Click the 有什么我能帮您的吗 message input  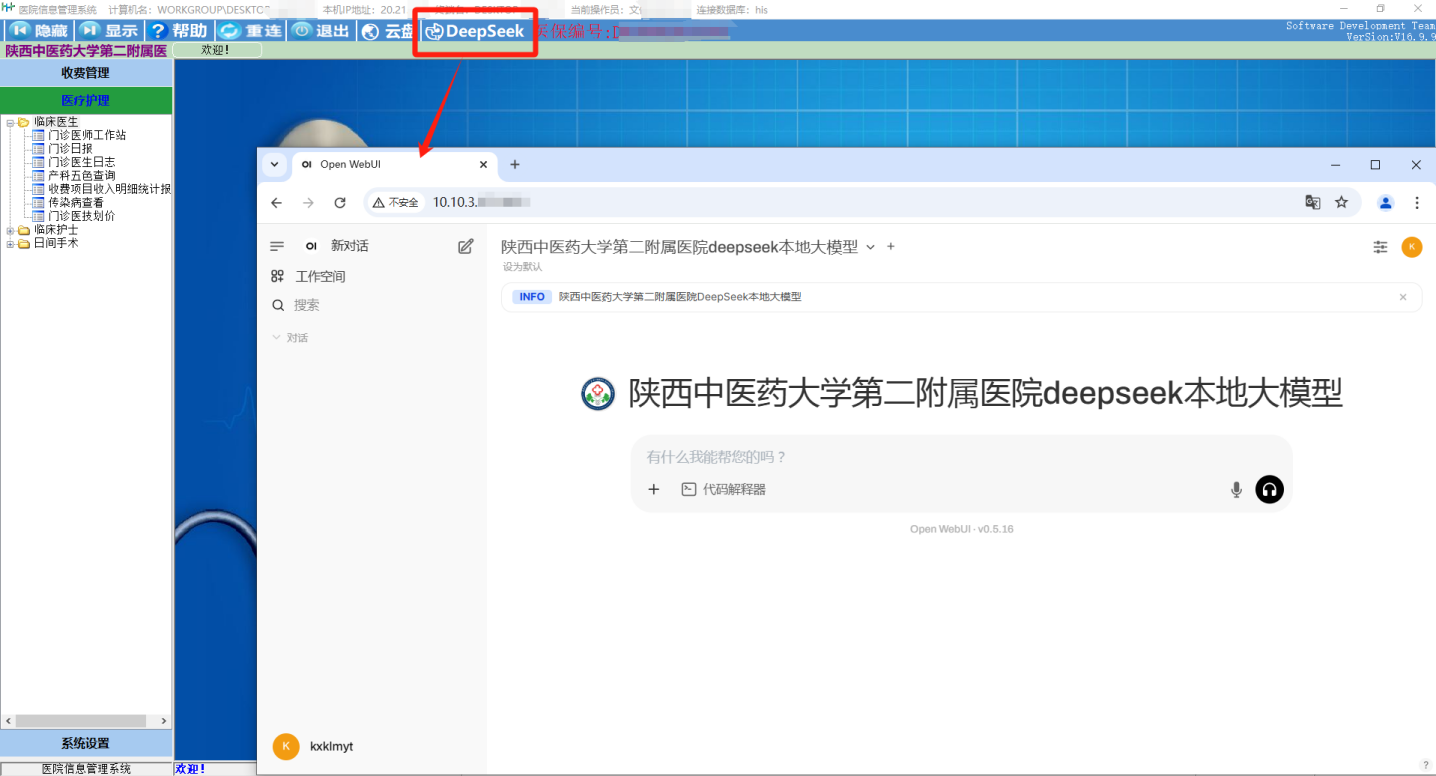[960, 457]
